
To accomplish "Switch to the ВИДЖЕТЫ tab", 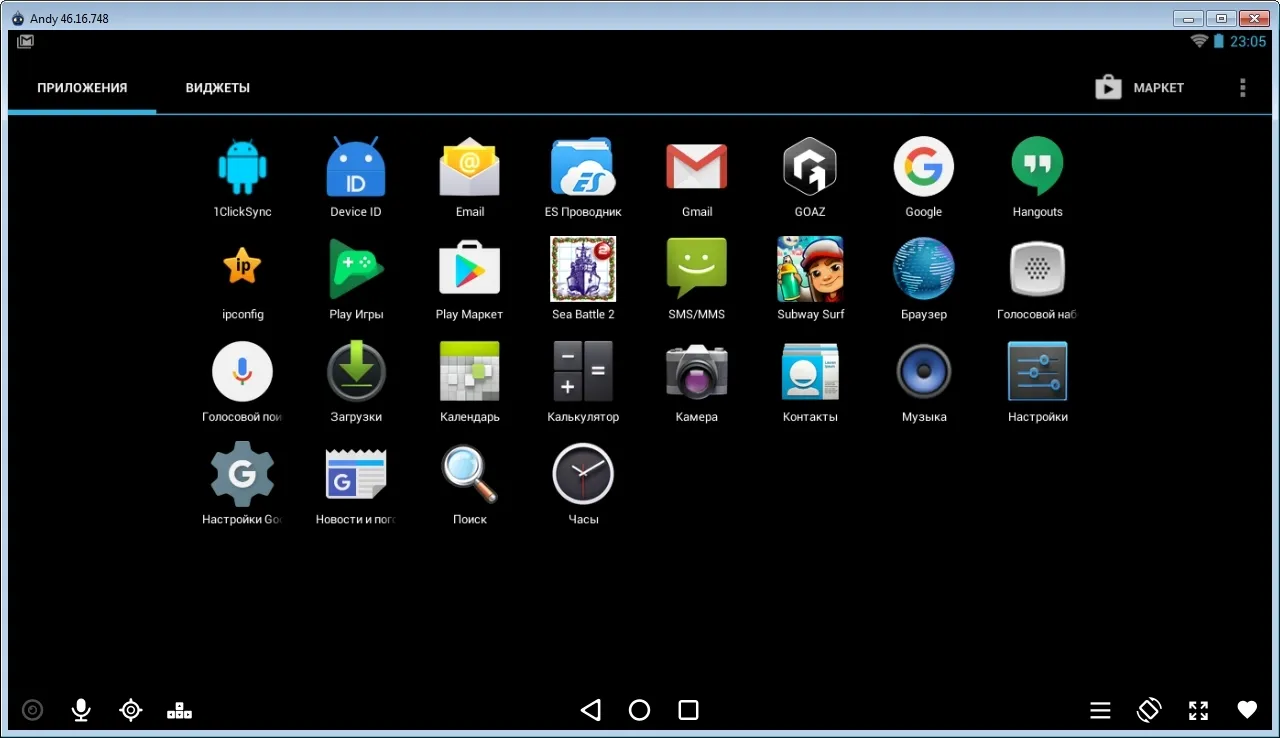I will [217, 88].
